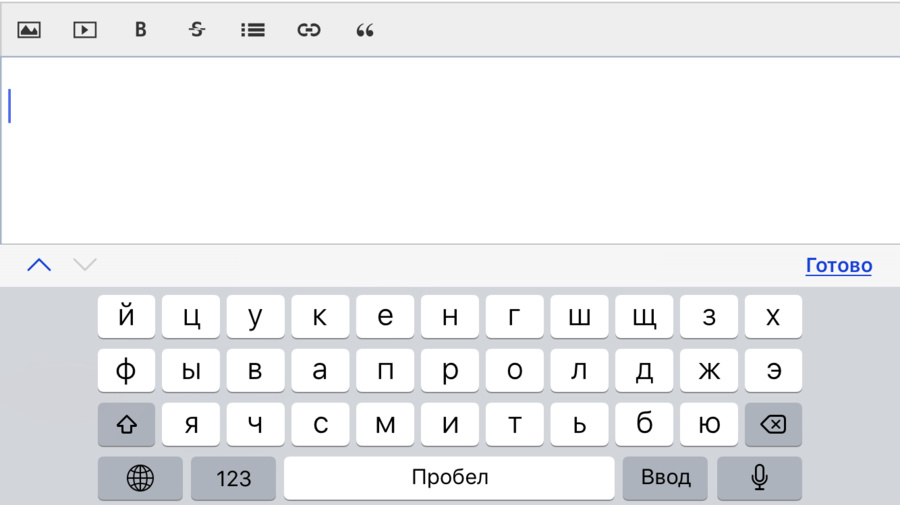This screenshot has height=505, width=900.
Task: Tap the ы key
Action: click(x=191, y=370)
